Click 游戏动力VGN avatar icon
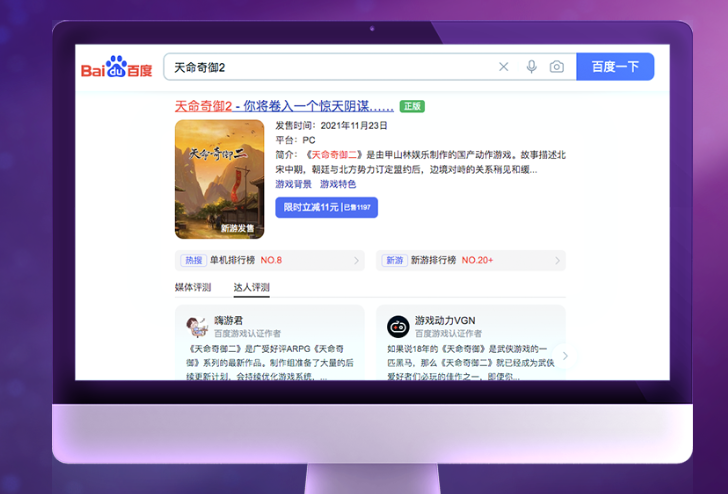This screenshot has height=494, width=728. 398,326
